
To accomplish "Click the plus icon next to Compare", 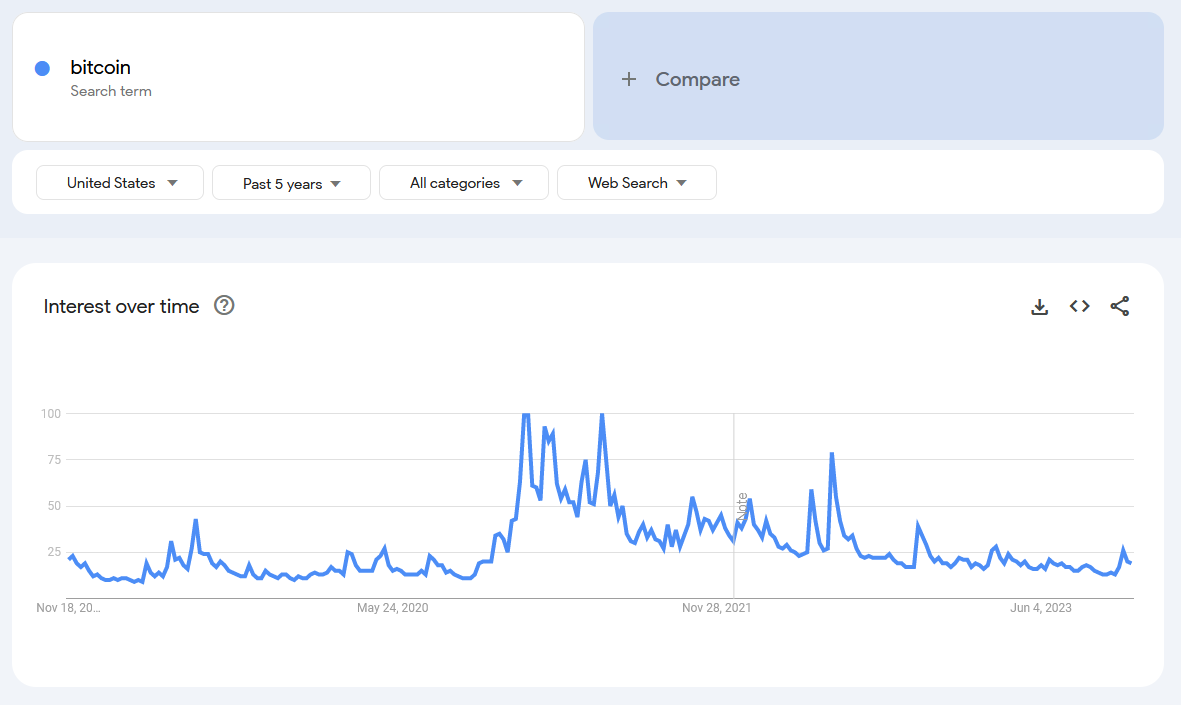I will tap(629, 79).
